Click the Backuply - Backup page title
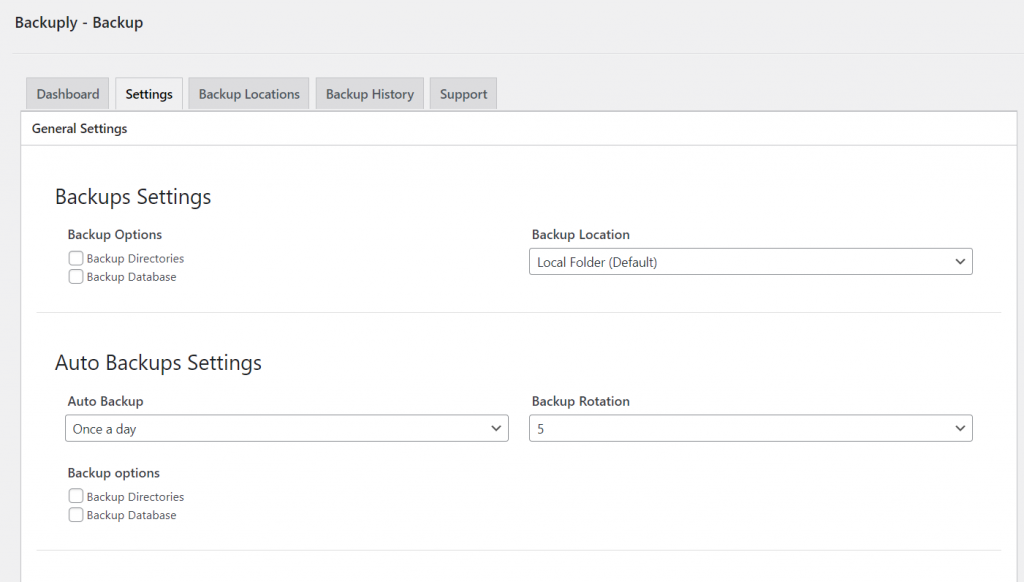This screenshot has width=1024, height=582. (78, 22)
